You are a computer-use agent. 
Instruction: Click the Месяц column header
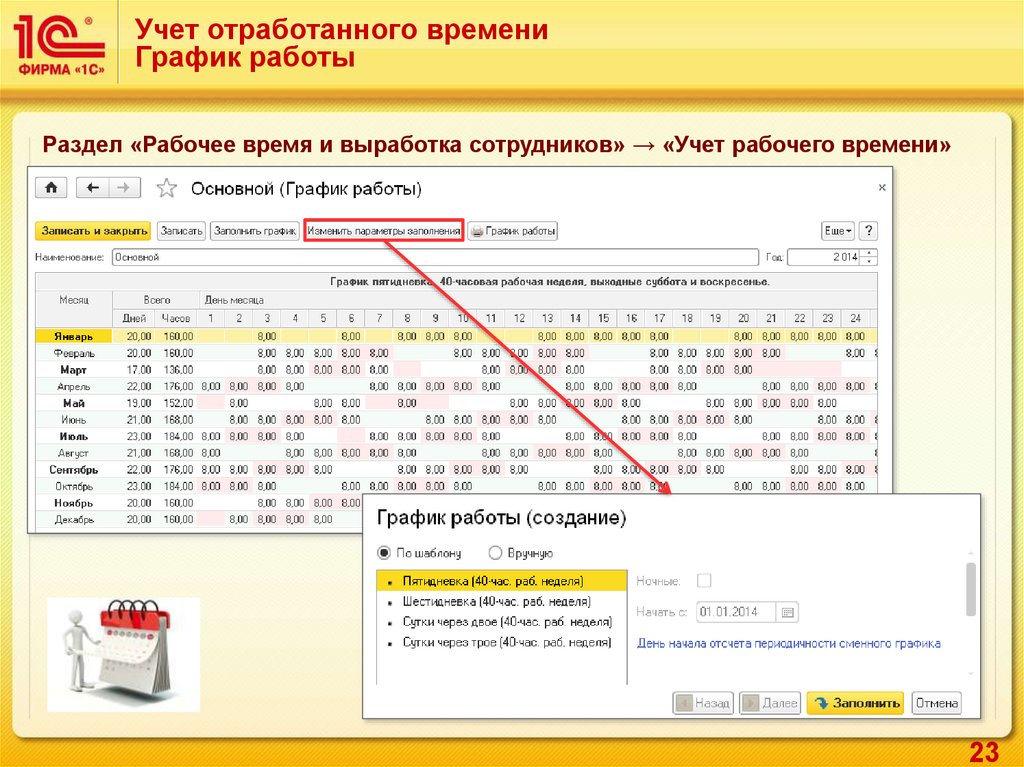[74, 300]
